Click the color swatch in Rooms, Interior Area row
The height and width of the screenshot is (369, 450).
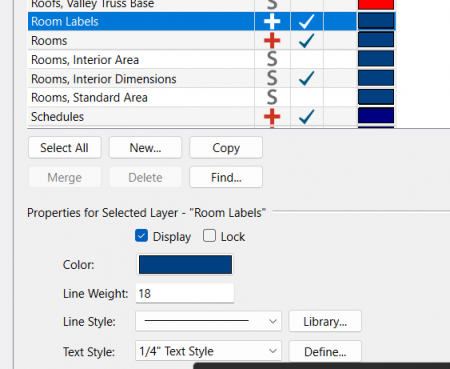click(x=376, y=59)
